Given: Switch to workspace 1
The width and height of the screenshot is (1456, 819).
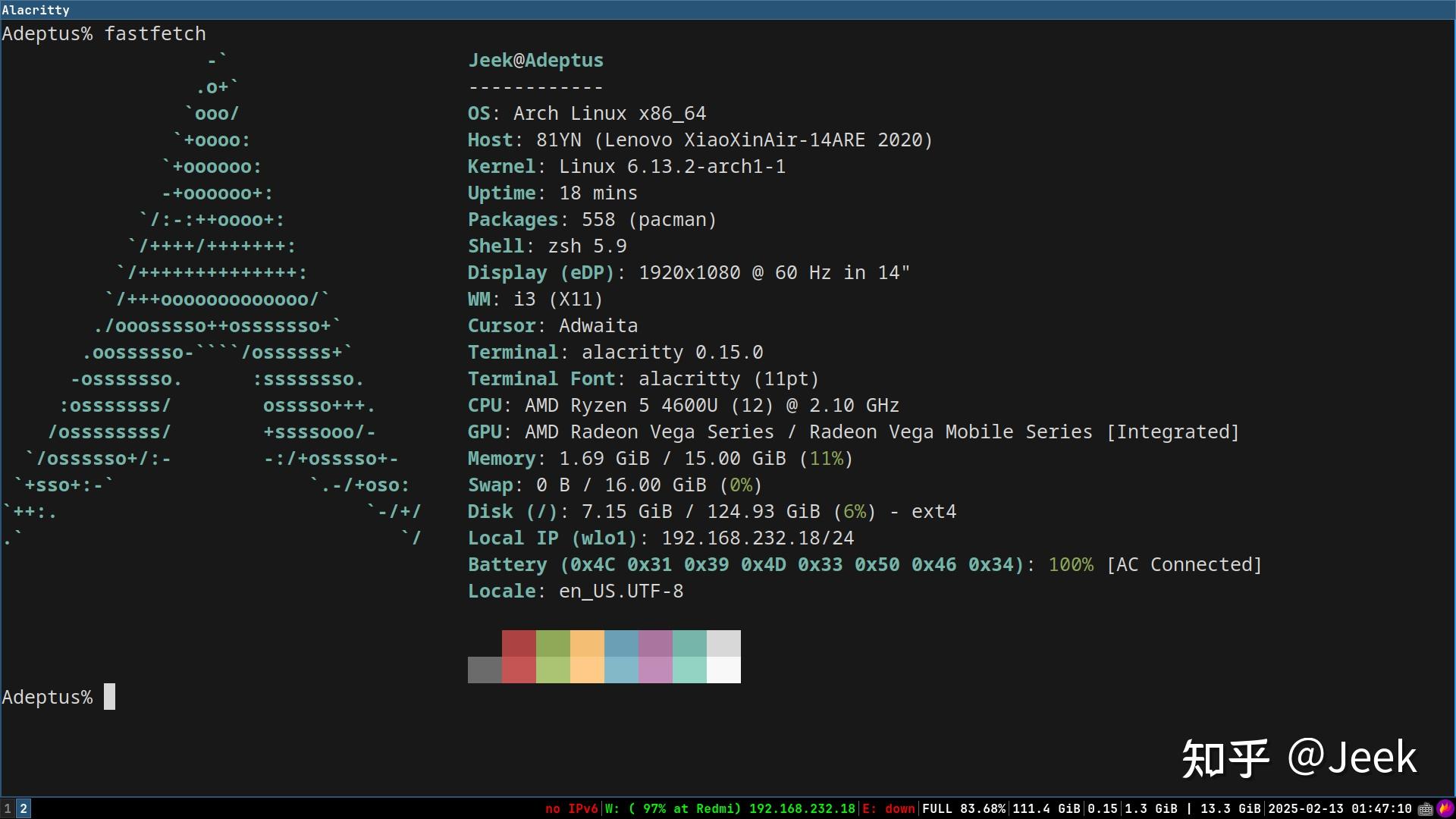Looking at the screenshot, I should click(x=8, y=808).
